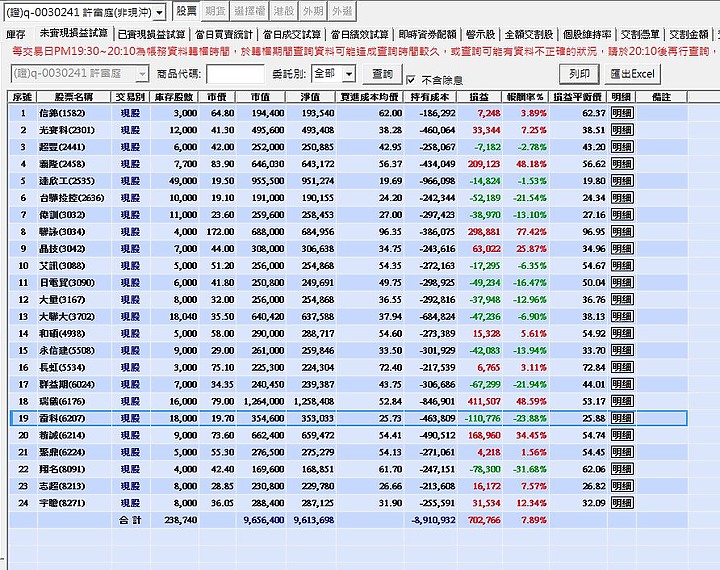Click the 明細 button for stock 8271
The image size is (720, 570).
(x=622, y=503)
